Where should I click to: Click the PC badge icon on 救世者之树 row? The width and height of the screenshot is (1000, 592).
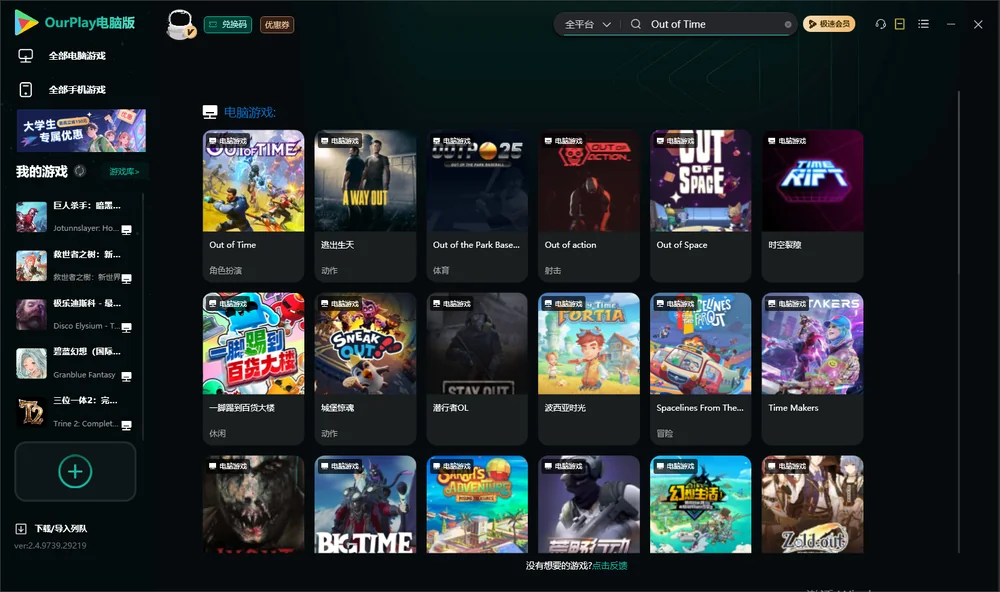pos(126,278)
